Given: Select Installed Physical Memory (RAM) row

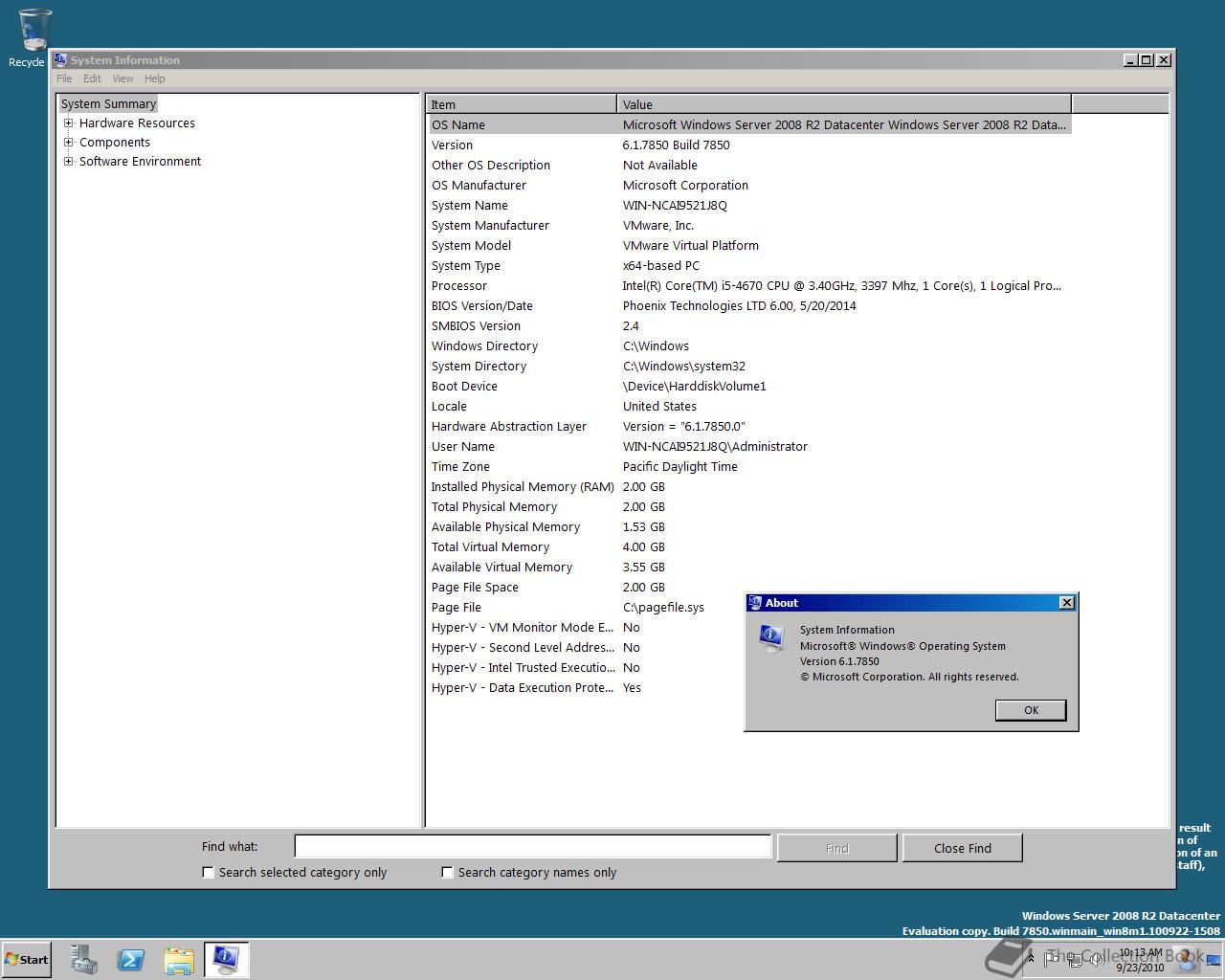Looking at the screenshot, I should [749, 486].
